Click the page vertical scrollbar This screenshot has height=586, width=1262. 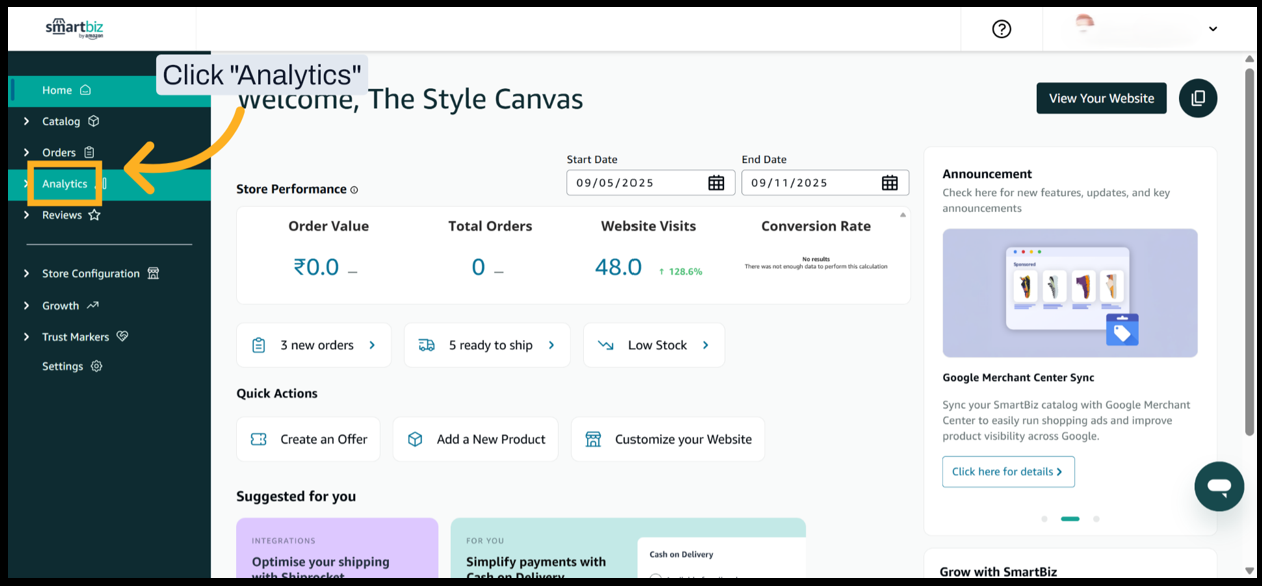pyautogui.click(x=1249, y=250)
